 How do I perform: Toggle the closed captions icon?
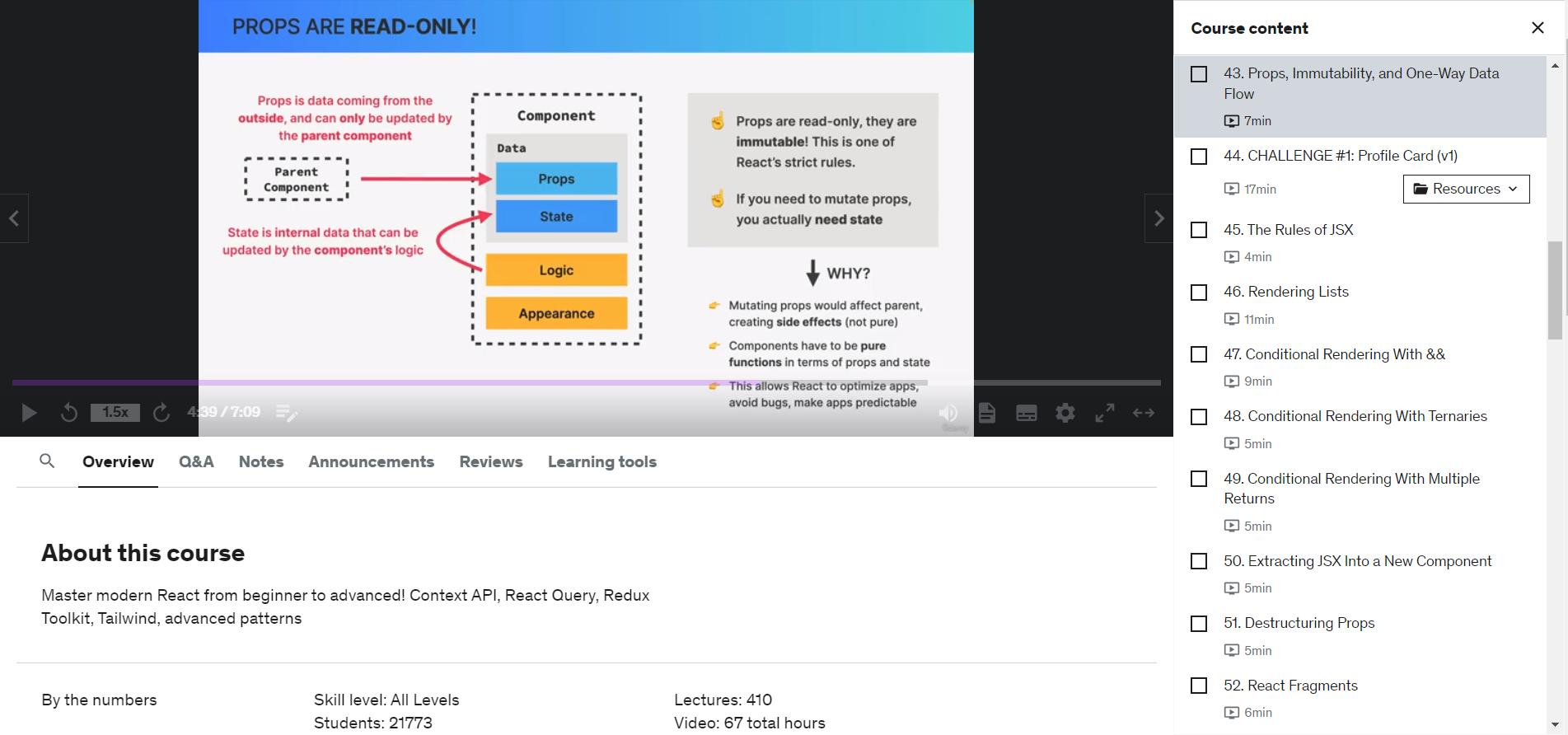click(1026, 413)
